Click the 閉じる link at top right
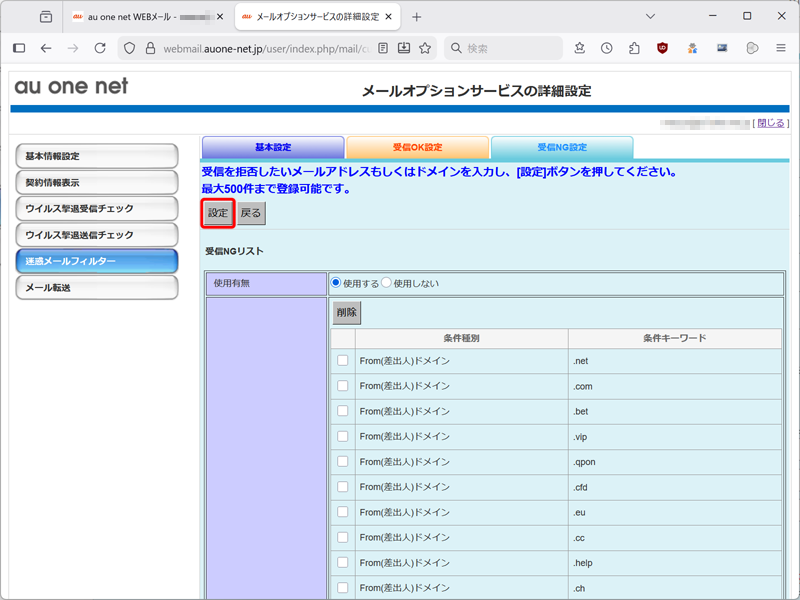This screenshot has width=800, height=600. [771, 123]
